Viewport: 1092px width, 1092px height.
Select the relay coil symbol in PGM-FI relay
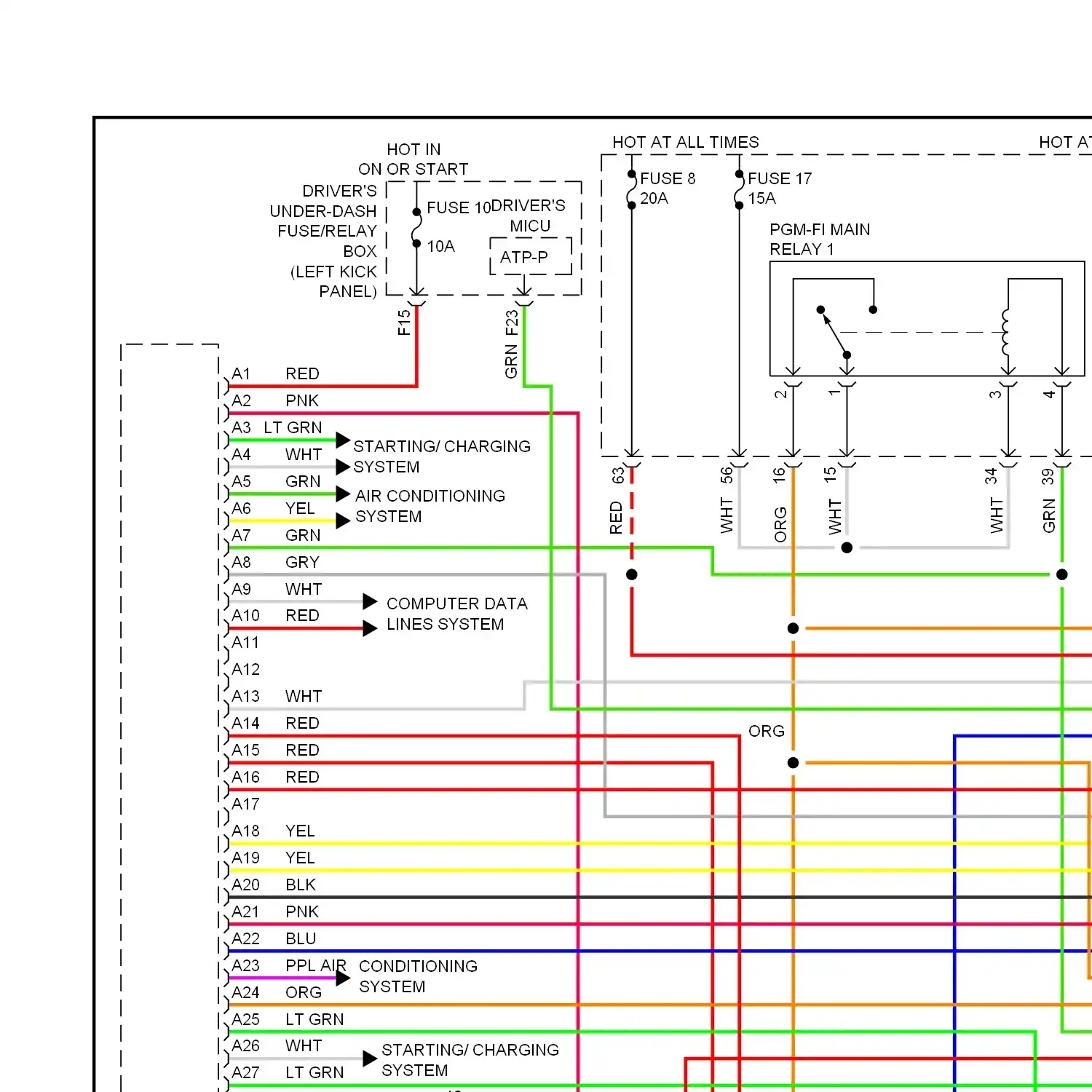[1005, 332]
